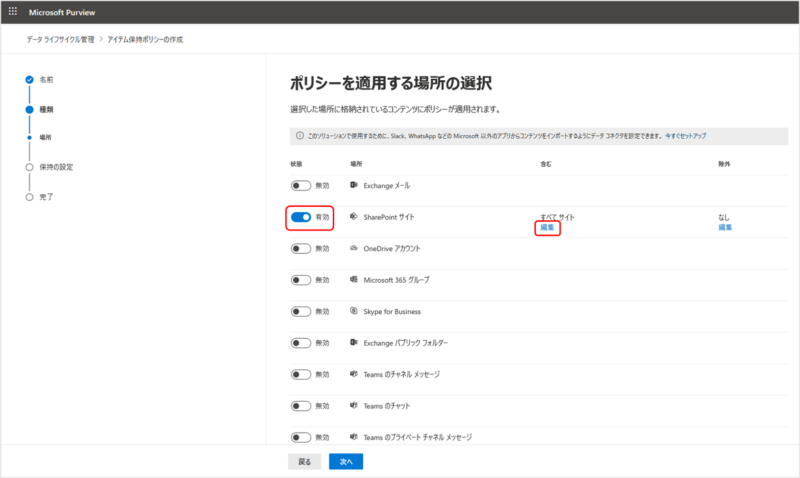Click the Skype for Business icon
Image resolution: width=800 pixels, height=478 pixels.
pos(354,311)
